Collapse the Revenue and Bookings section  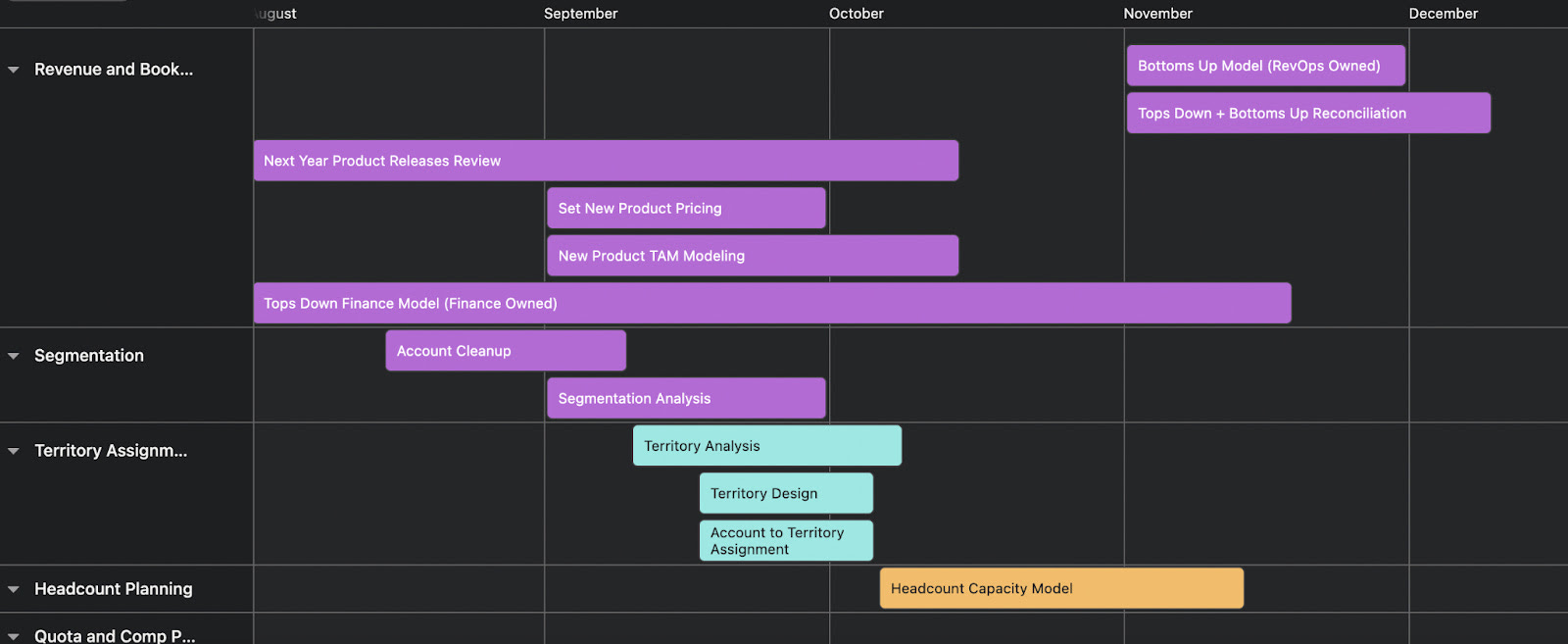tap(13, 70)
